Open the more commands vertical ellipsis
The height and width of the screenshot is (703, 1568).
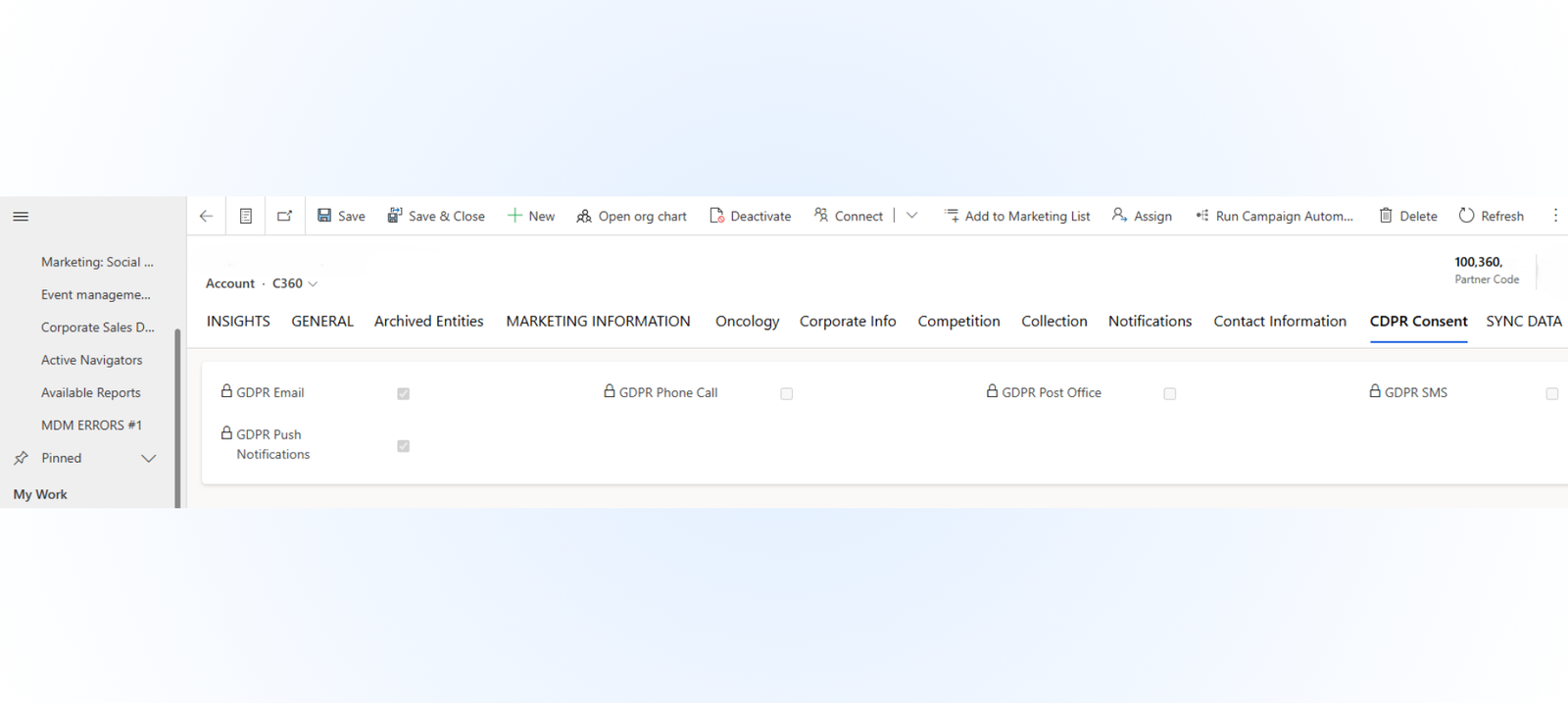1555,216
